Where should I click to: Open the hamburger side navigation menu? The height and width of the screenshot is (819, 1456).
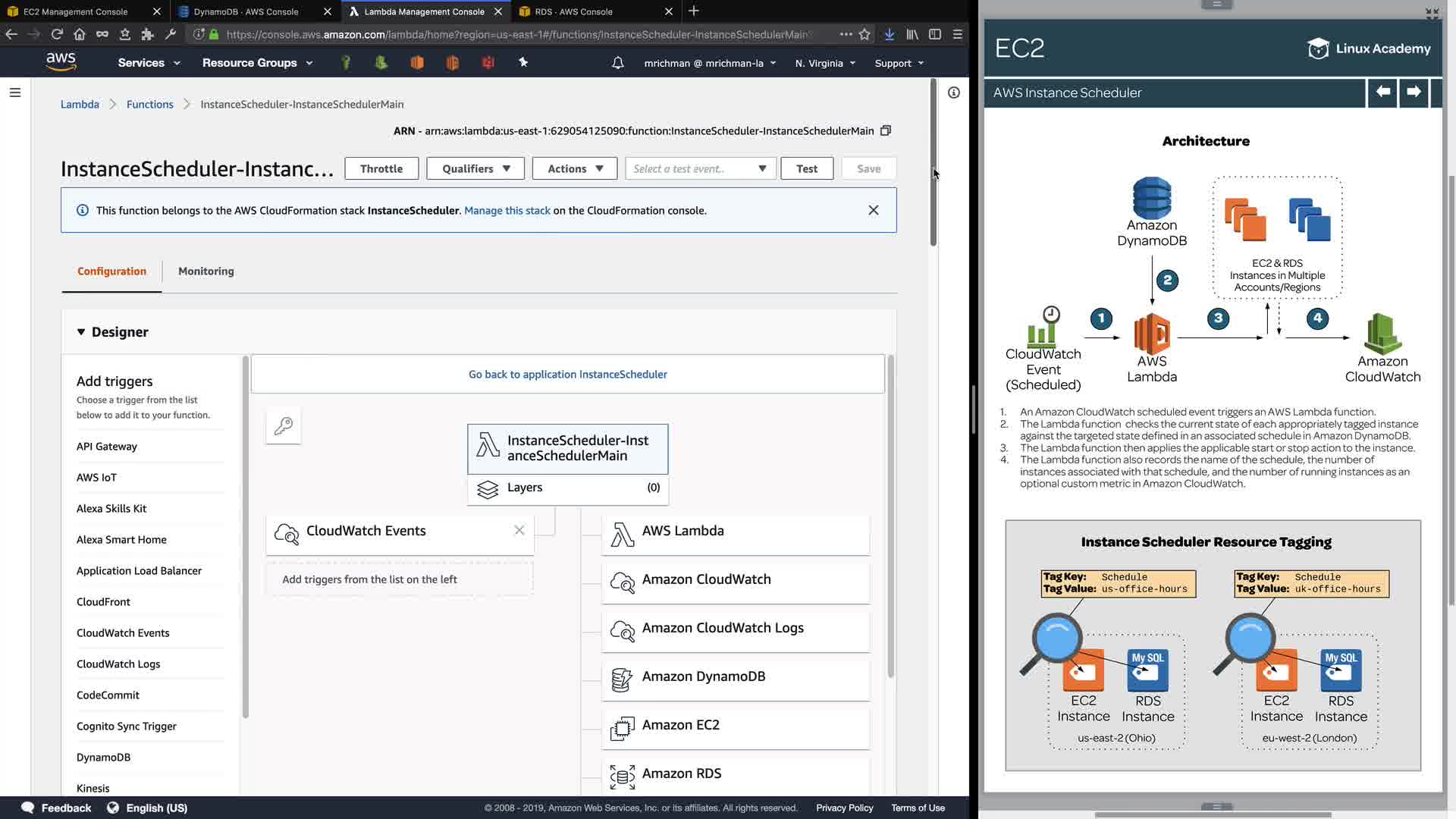(x=15, y=93)
